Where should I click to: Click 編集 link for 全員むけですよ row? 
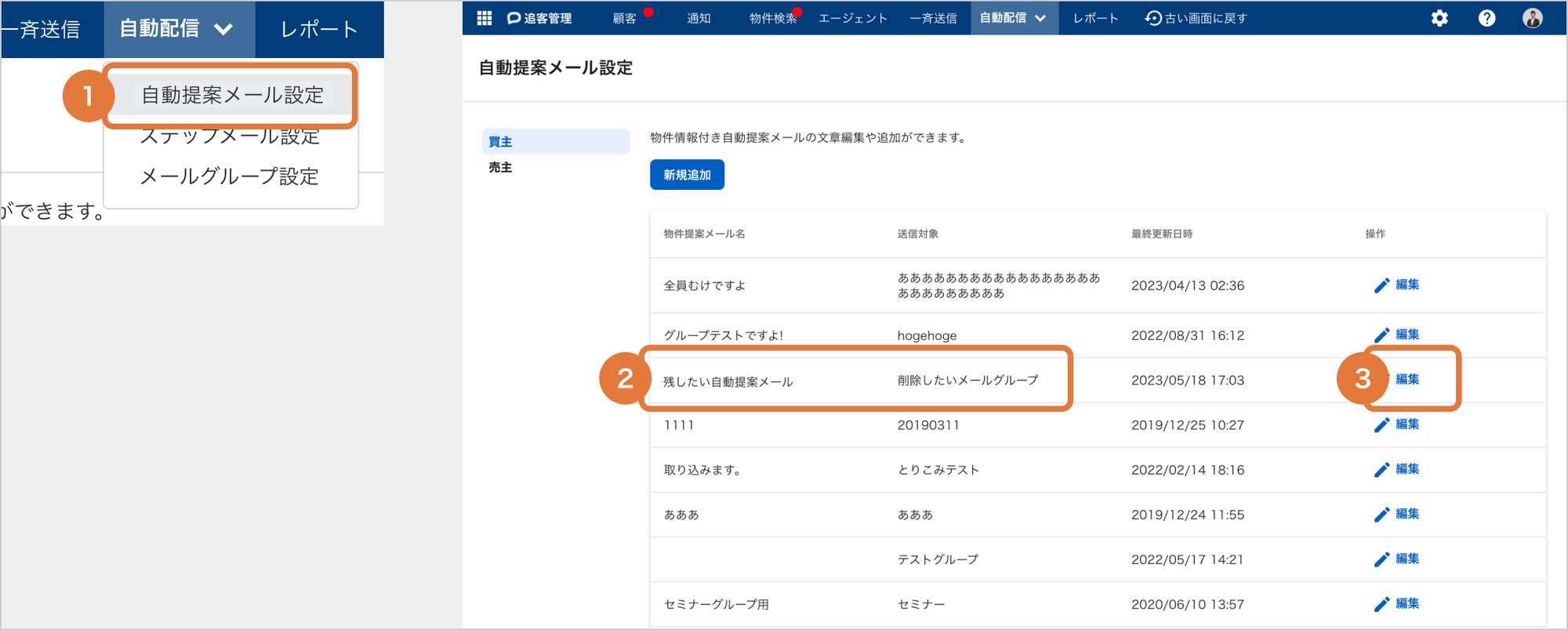click(x=1407, y=285)
